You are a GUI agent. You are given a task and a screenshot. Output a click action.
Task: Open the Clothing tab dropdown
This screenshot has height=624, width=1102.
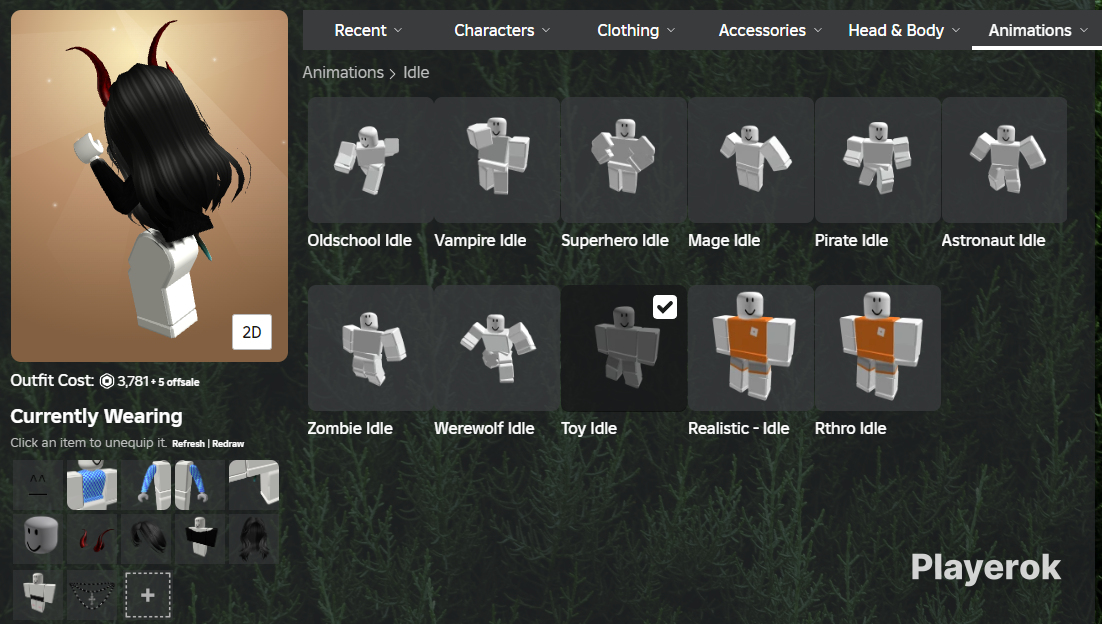636,30
